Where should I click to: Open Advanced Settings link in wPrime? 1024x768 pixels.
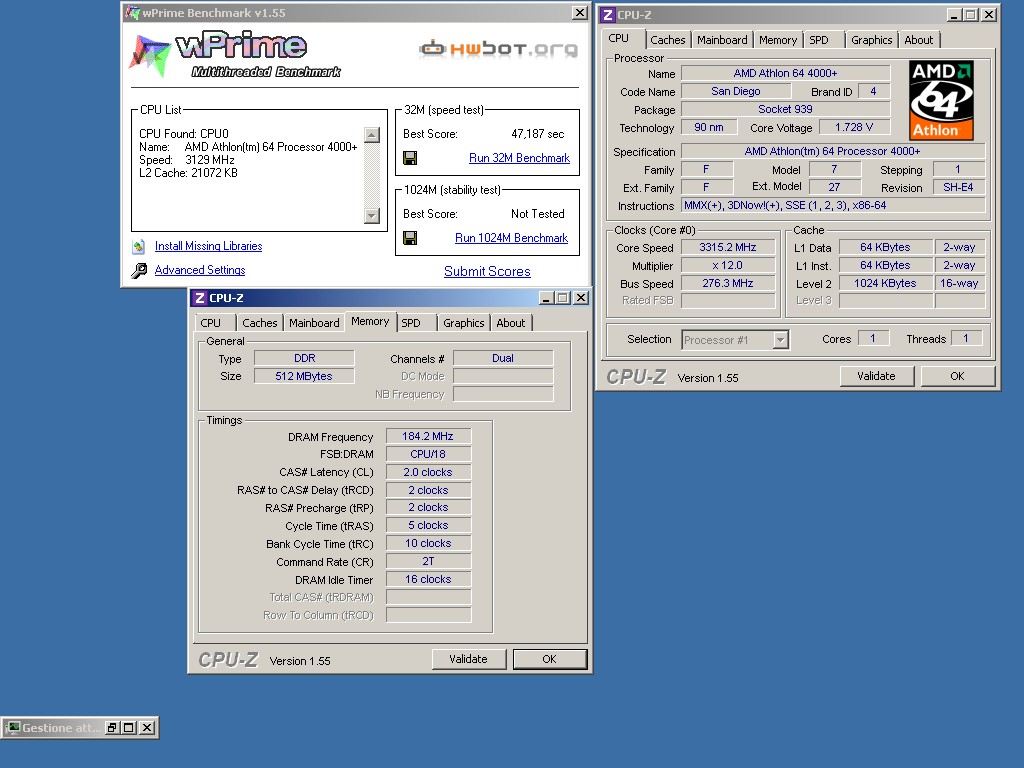tap(200, 270)
